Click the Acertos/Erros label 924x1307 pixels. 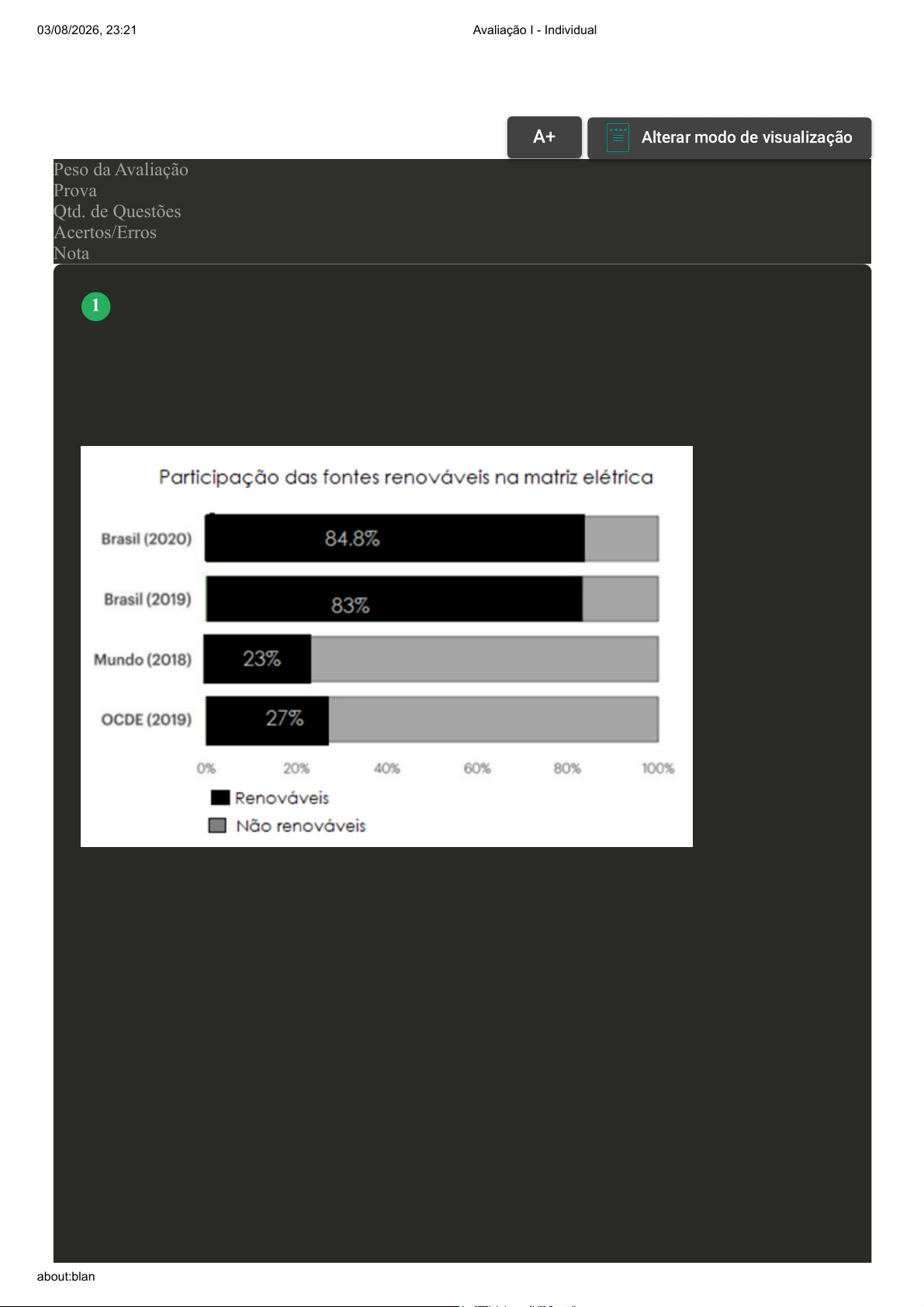(105, 232)
